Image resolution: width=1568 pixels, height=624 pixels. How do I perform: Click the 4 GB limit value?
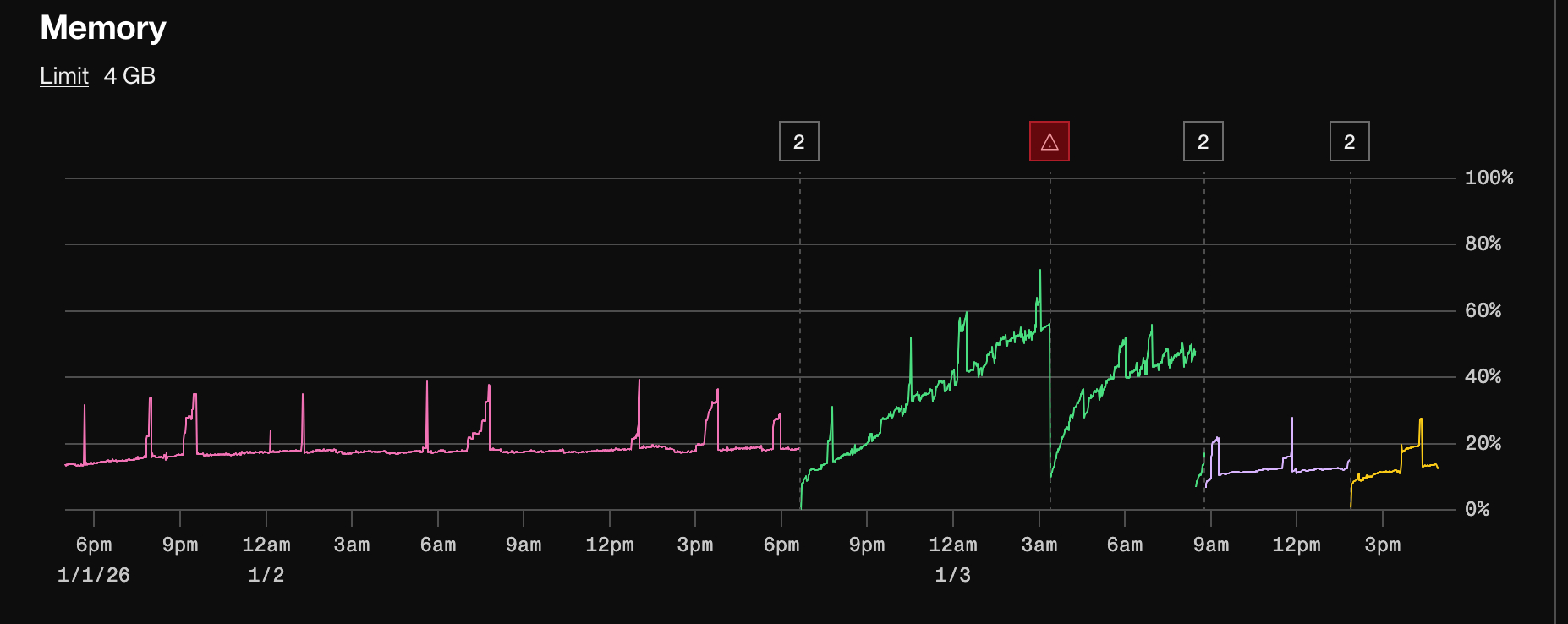click(x=129, y=76)
